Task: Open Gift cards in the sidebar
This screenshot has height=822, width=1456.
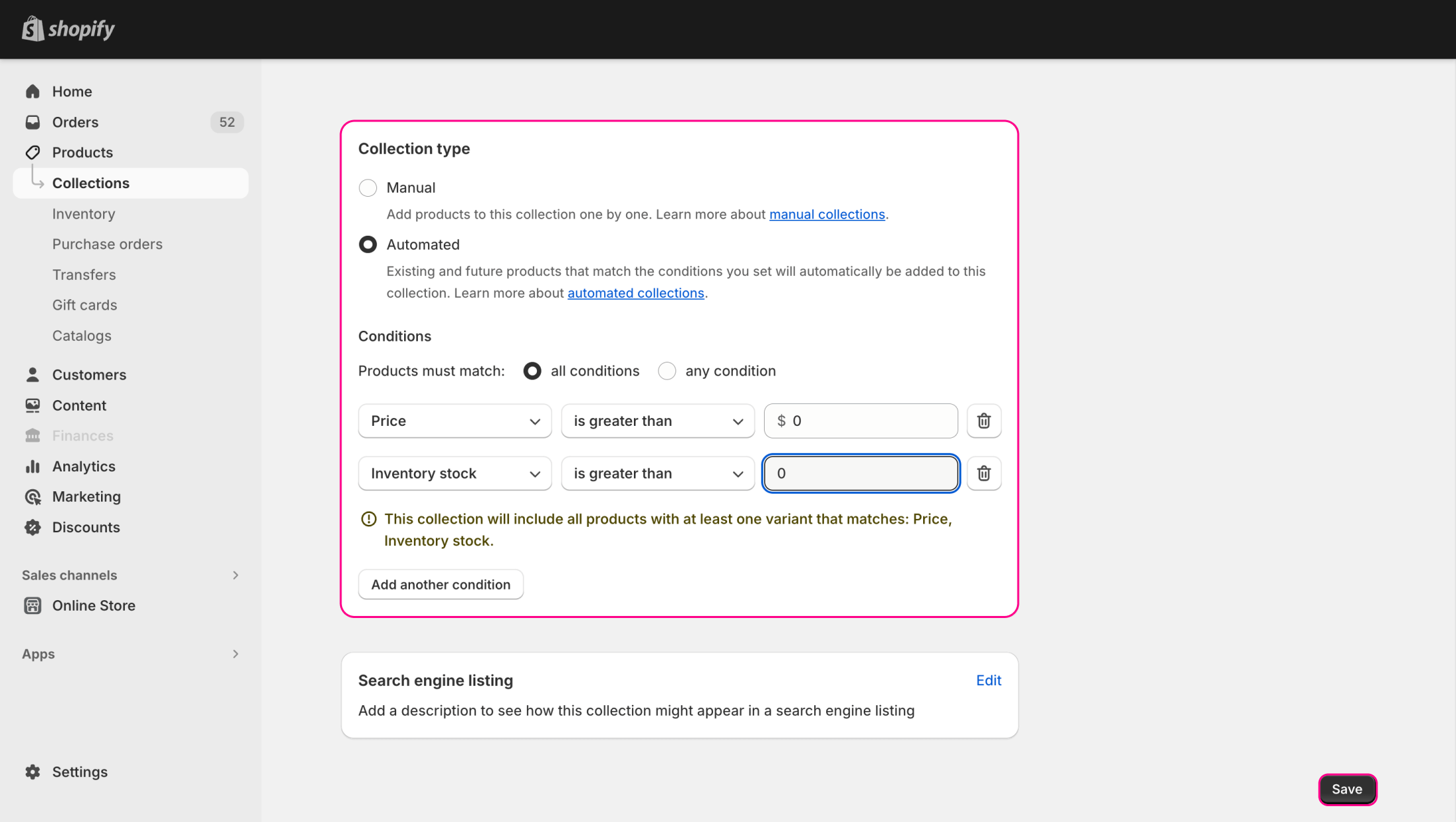Action: (x=85, y=305)
